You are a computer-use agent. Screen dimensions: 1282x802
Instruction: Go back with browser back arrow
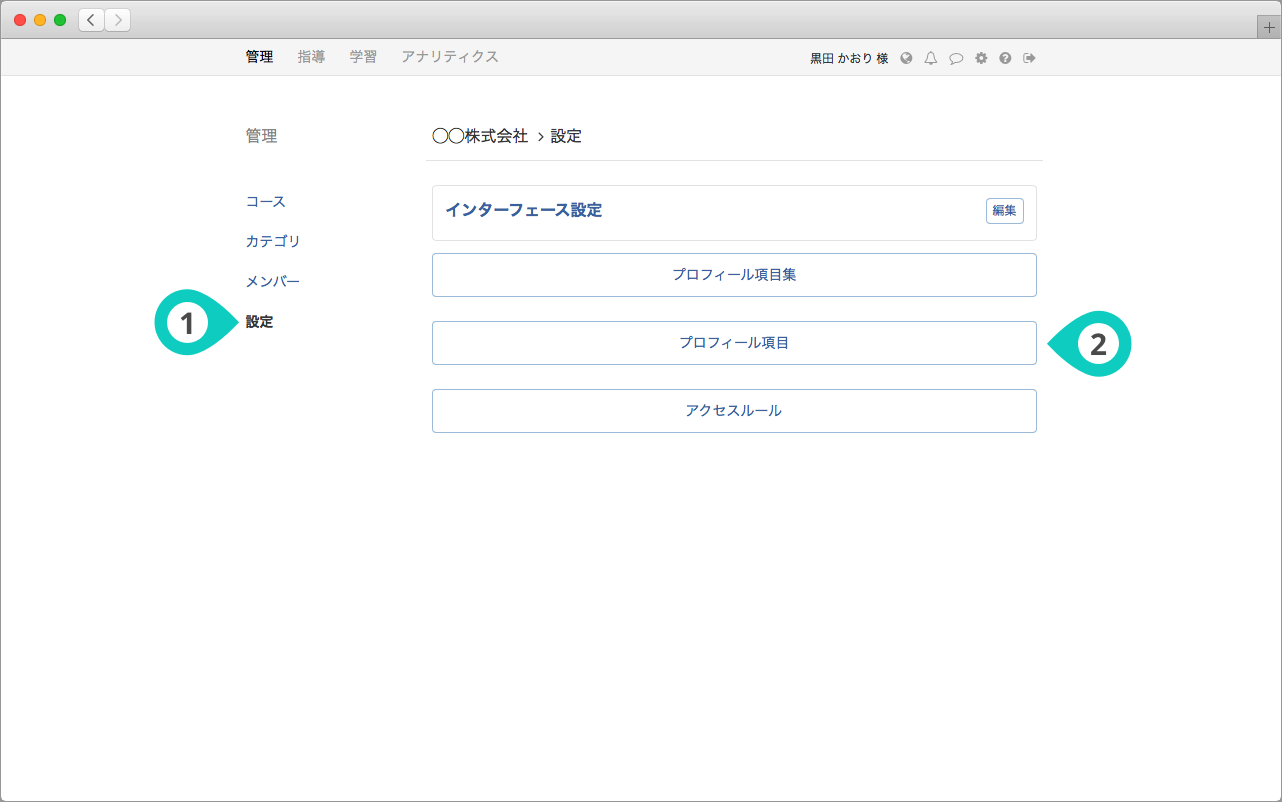coord(92,20)
